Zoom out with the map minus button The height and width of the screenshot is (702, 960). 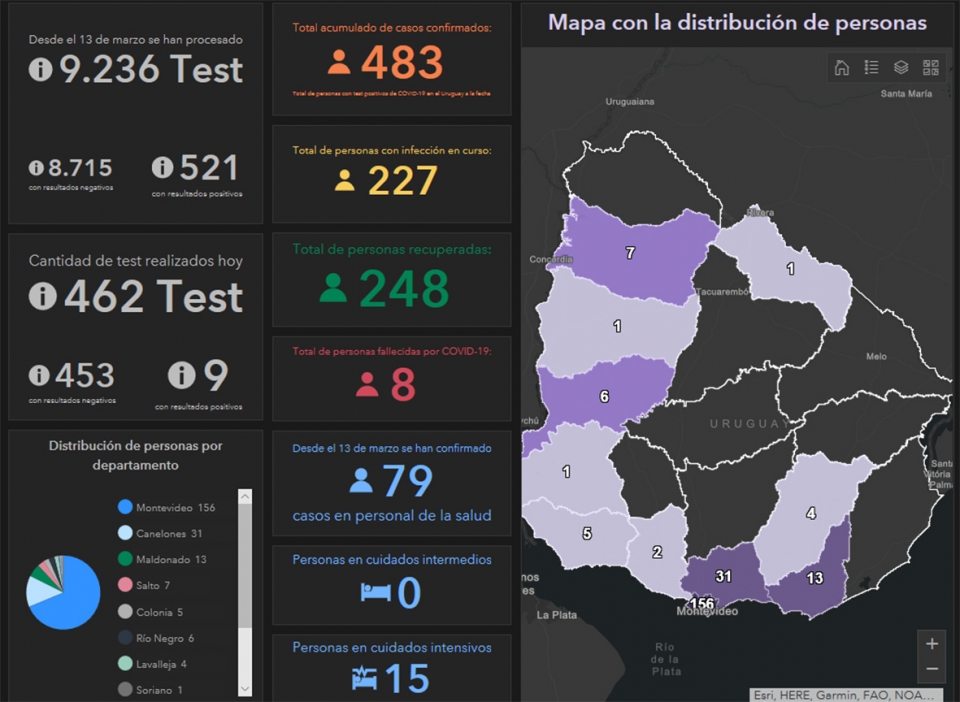point(932,669)
